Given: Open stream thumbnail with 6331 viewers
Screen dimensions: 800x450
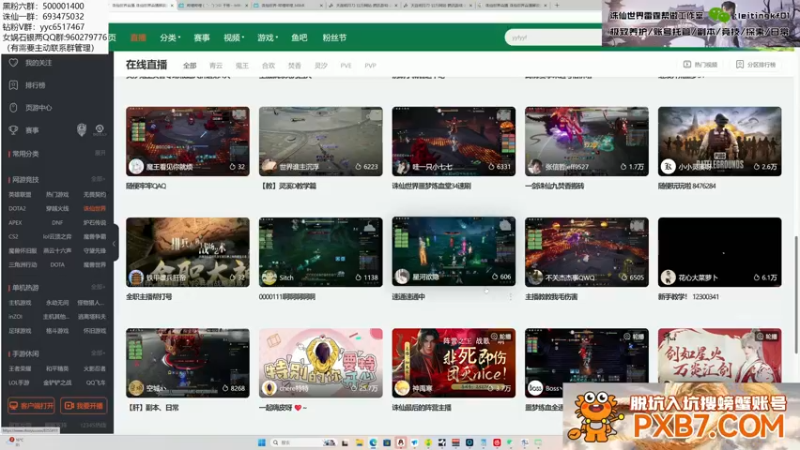Looking at the screenshot, I should (x=454, y=141).
